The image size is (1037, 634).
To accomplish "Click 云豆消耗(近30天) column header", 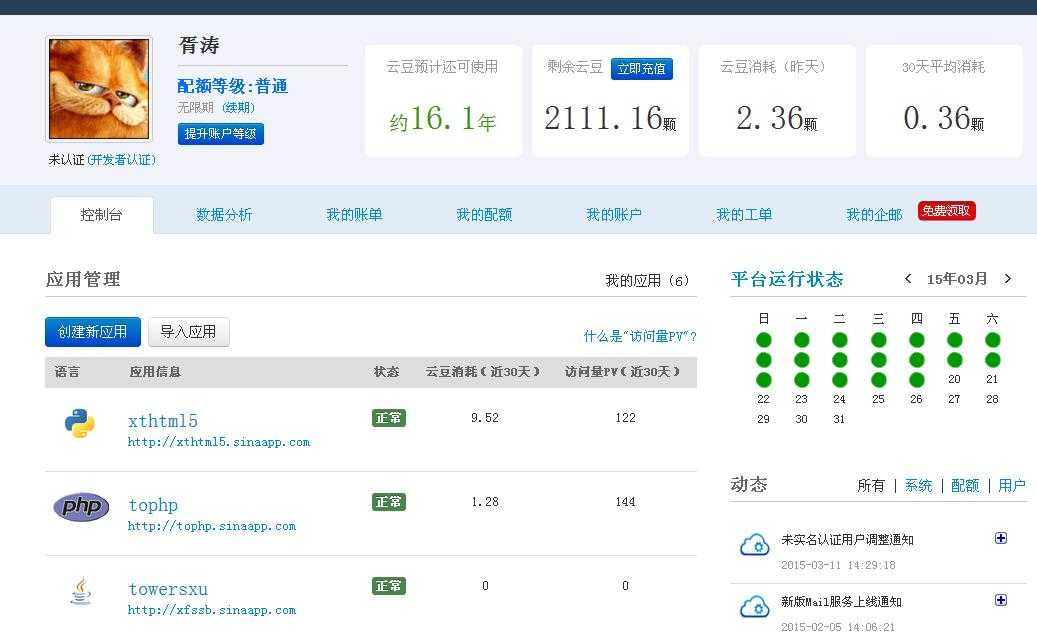I will 483,372.
